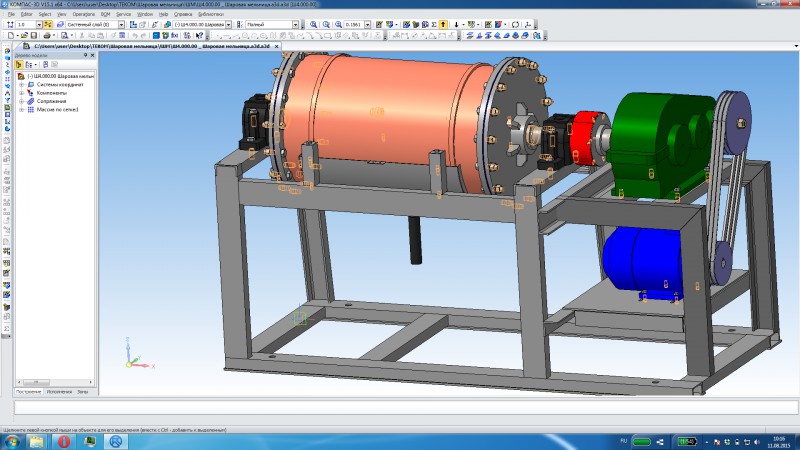Viewport: 800px width, 450px height.
Task: Open the Полный display mode dropdown
Action: click(x=295, y=24)
